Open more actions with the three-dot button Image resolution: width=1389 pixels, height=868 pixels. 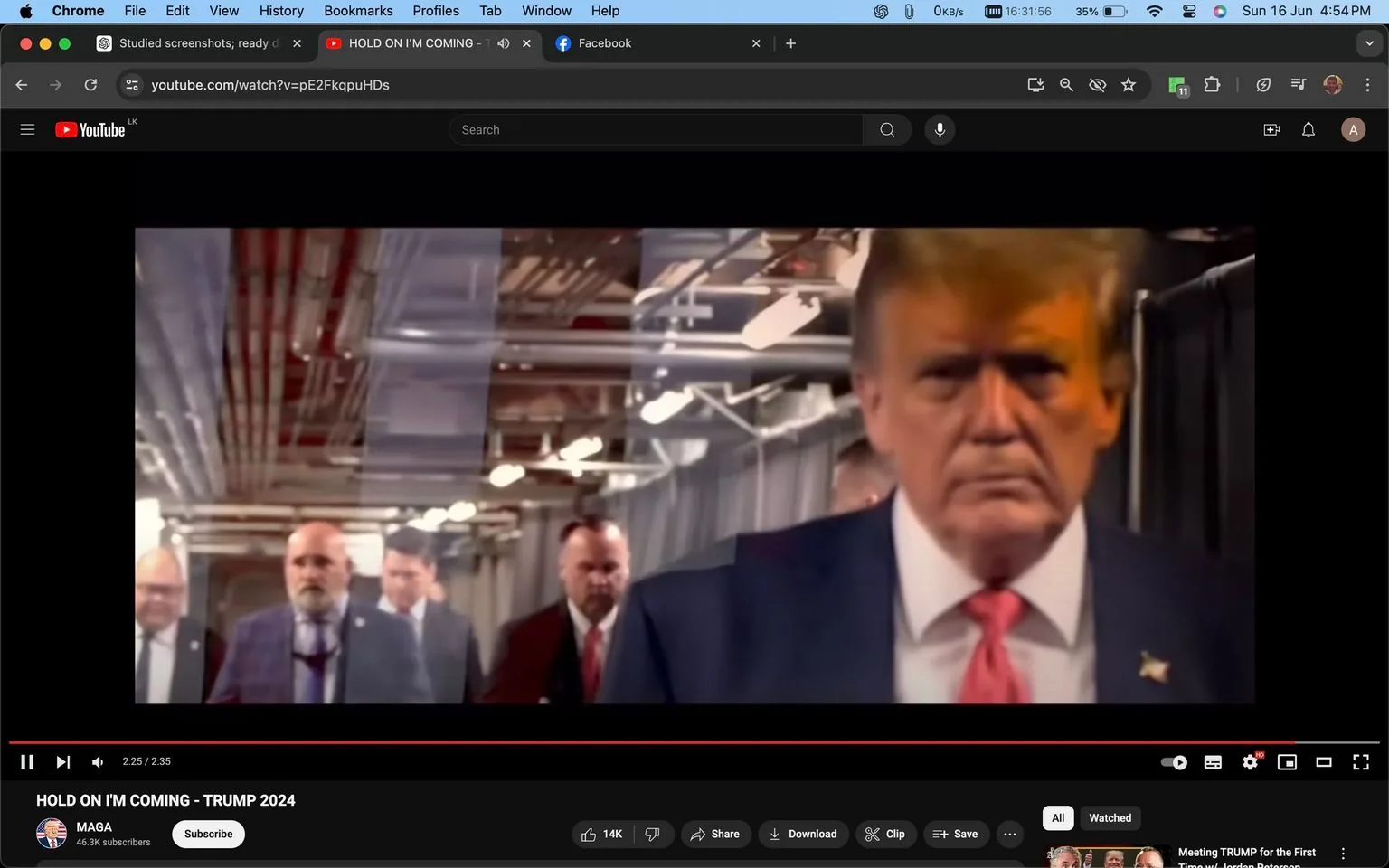1009,834
